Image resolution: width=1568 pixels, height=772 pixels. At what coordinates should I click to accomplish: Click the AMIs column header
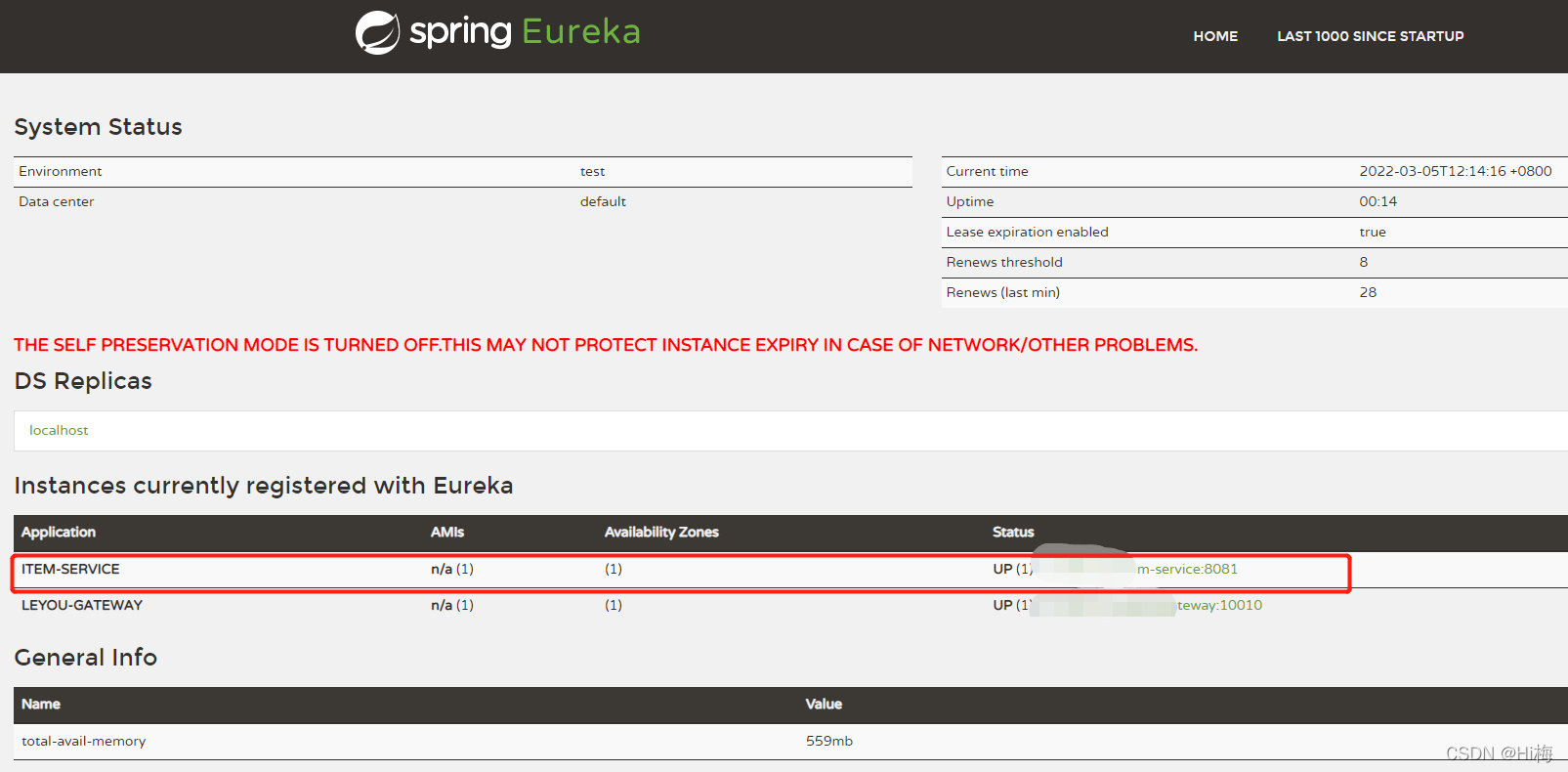tap(447, 533)
